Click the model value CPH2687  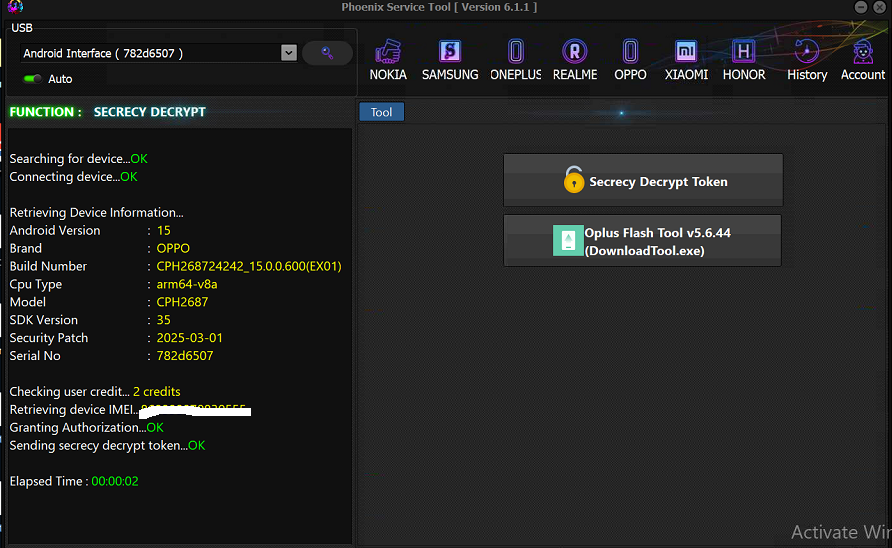(182, 302)
